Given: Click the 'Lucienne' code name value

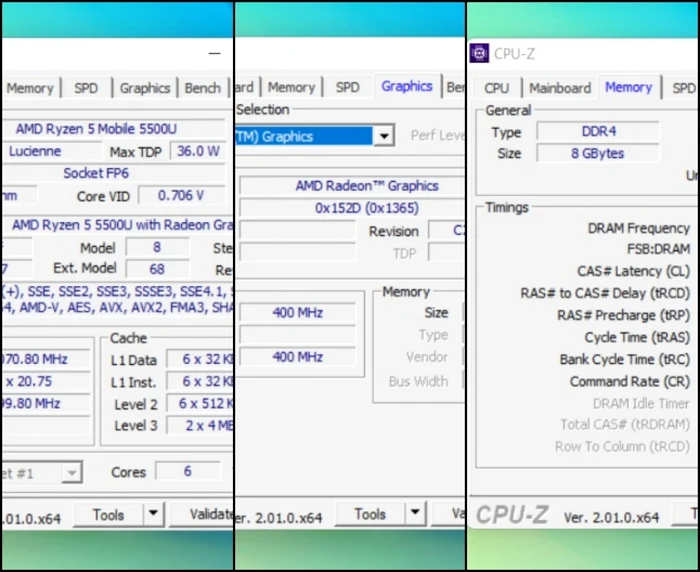Looking at the screenshot, I should [51, 151].
